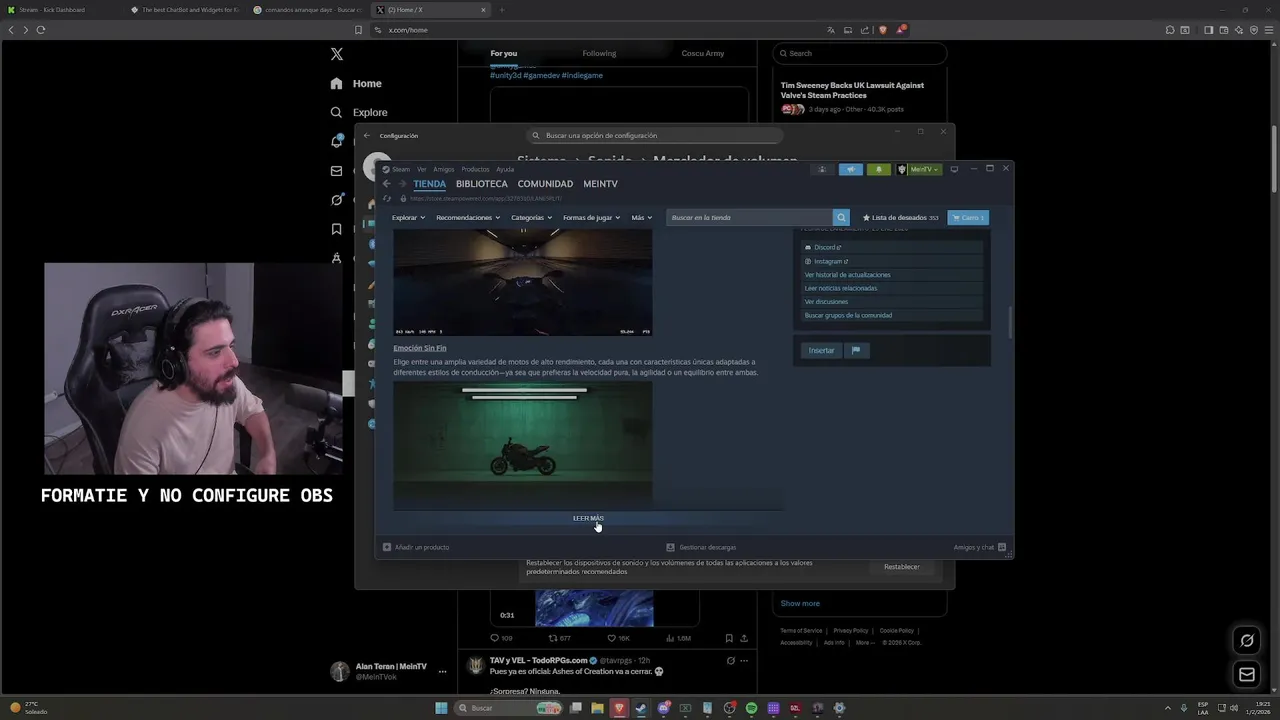Screen dimensions: 1280x720
Task: Click the flag report icon beside Insertar
Action: click(856, 351)
